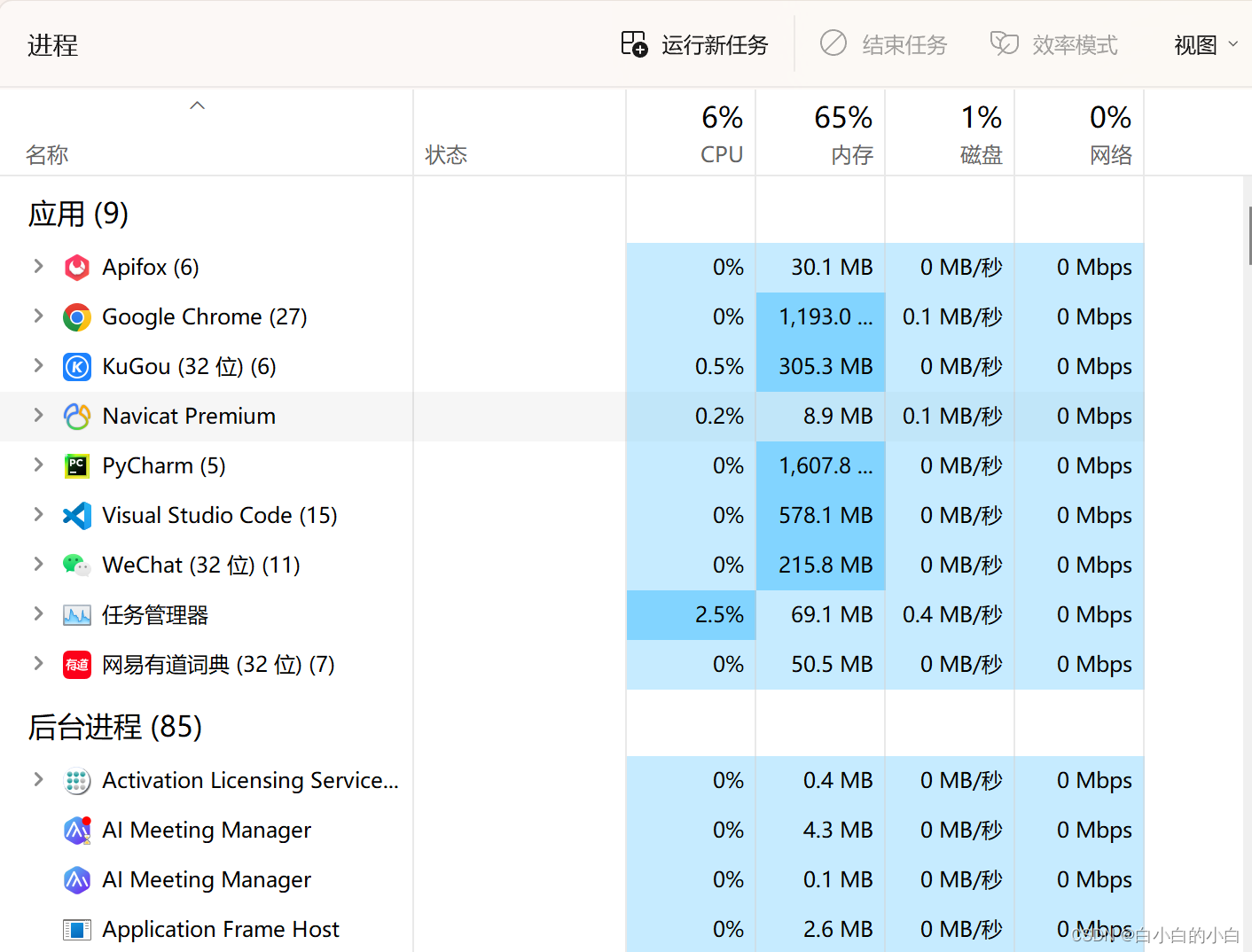Sort by 内存 column header
1252x952 pixels.
click(820, 132)
